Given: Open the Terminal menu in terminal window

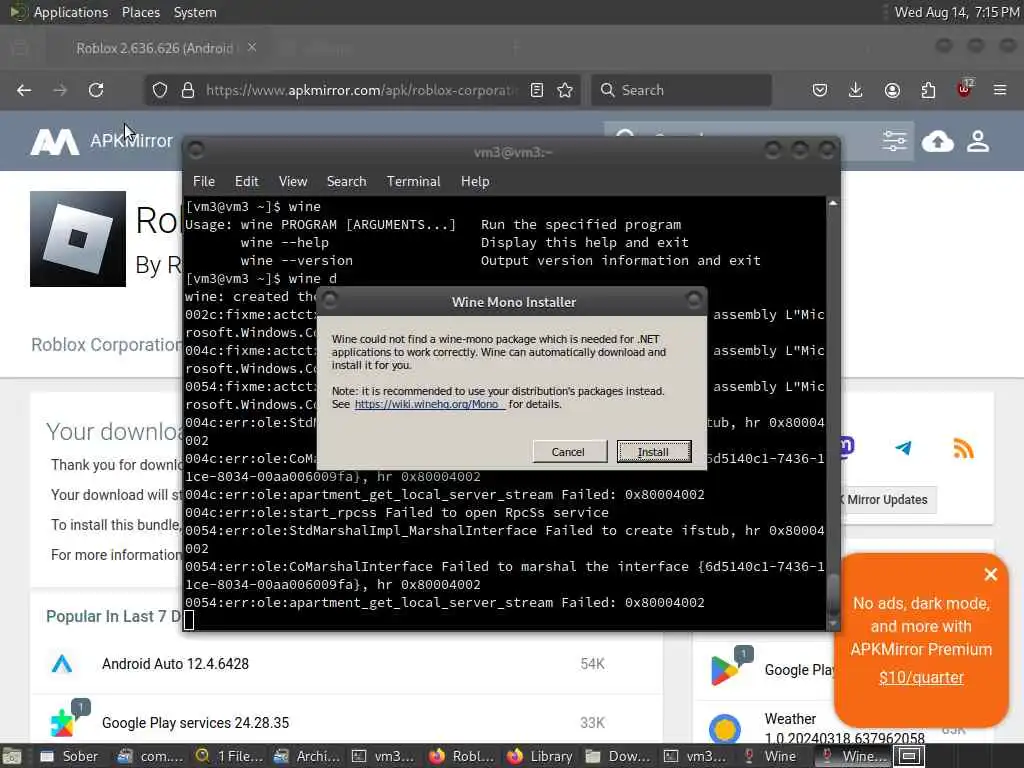Looking at the screenshot, I should point(413,182).
